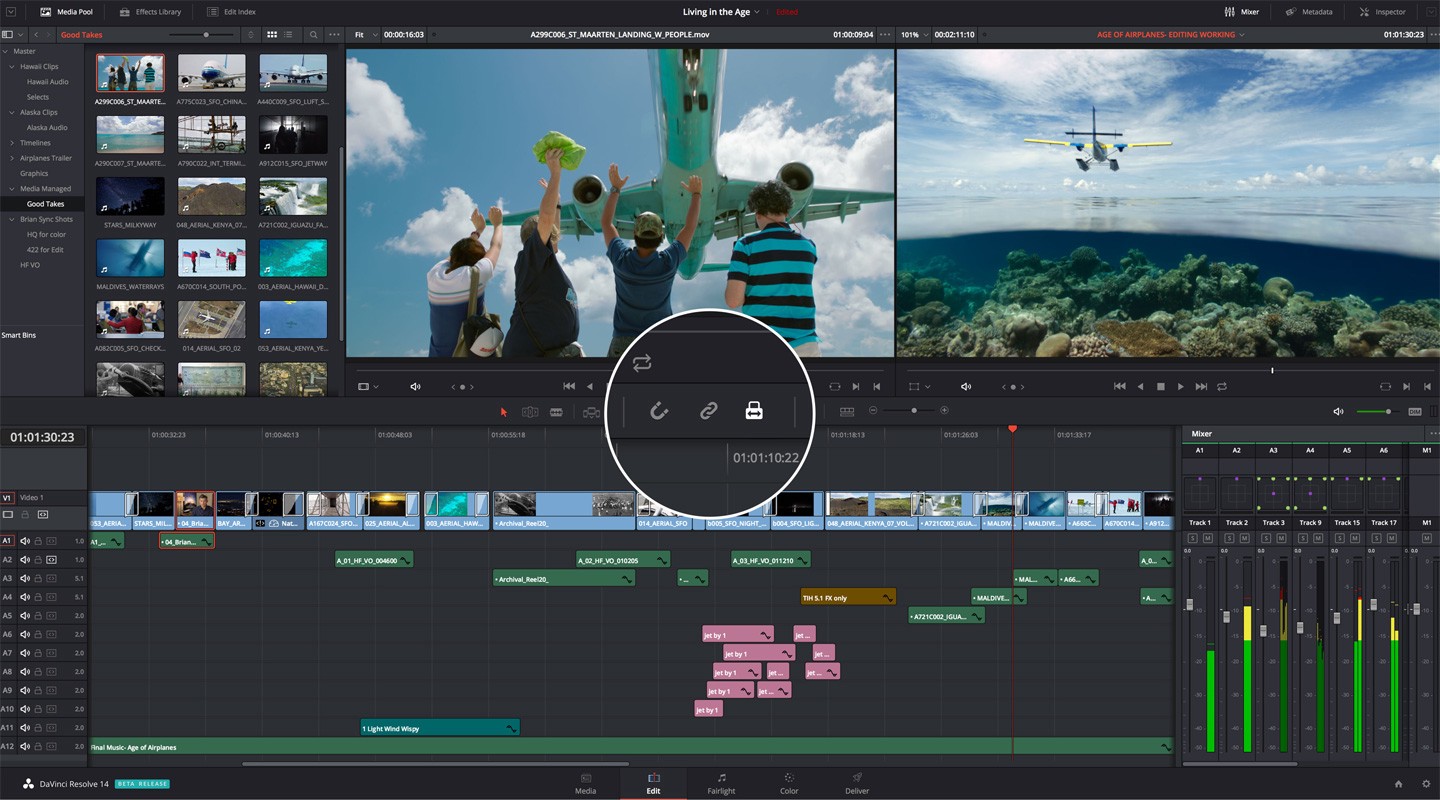Select the A775C023_SFO_CHINA clip thumbnail
Image resolution: width=1440 pixels, height=800 pixels.
click(211, 73)
